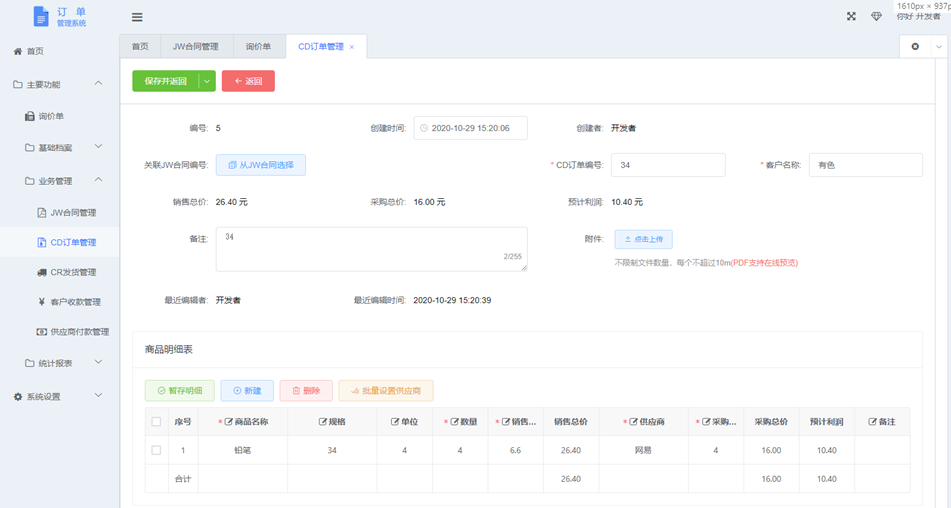
Task: Toggle the select-all checkbox in table header
Action: (x=156, y=422)
